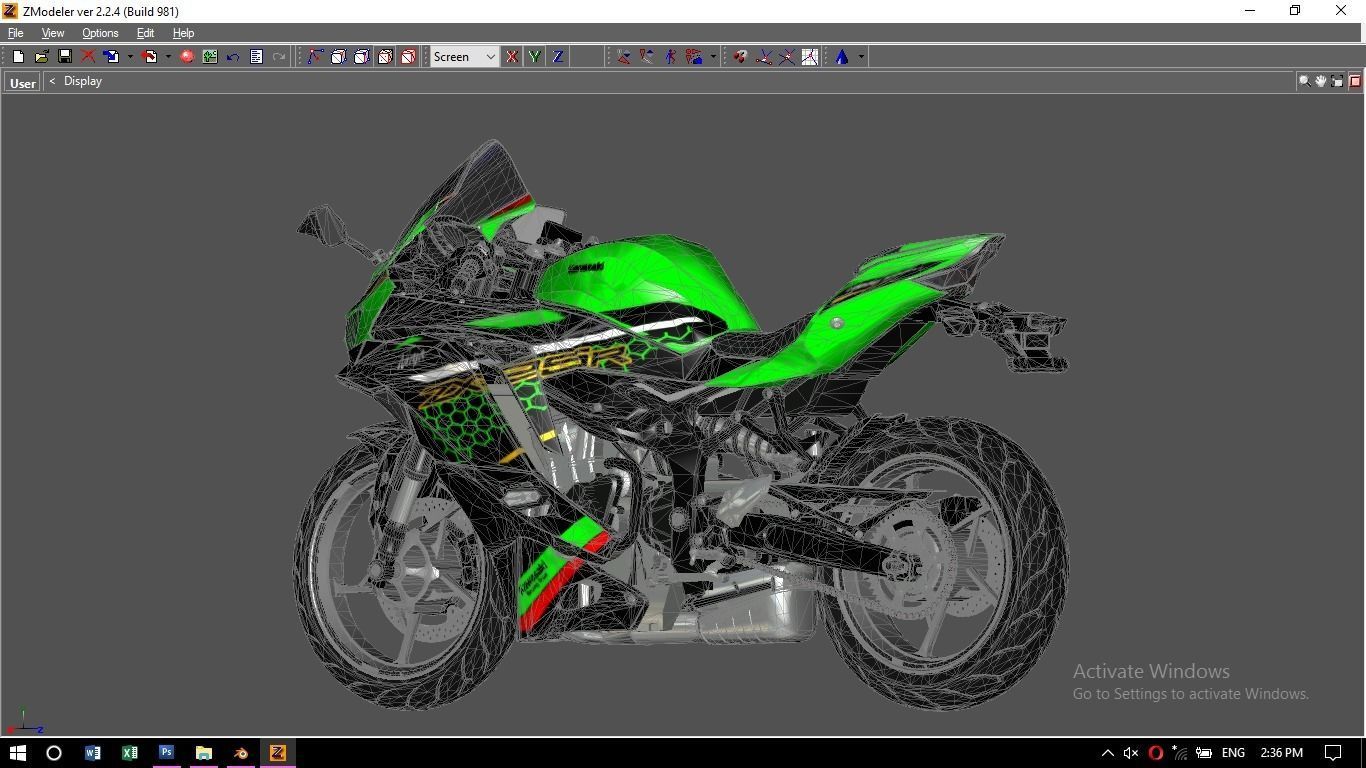Open the View menu

coord(52,33)
